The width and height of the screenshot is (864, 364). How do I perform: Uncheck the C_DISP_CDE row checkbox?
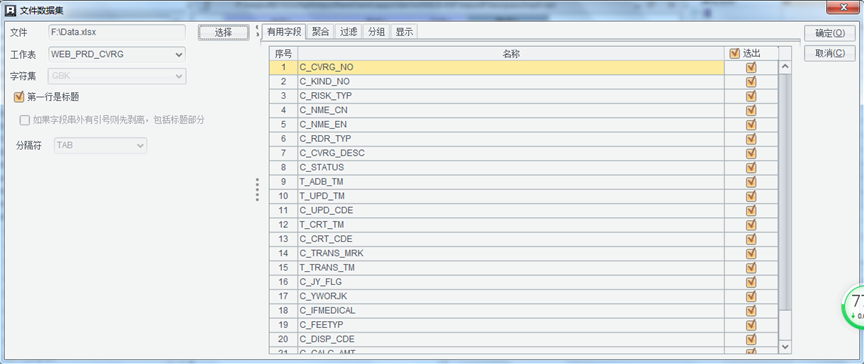(x=751, y=340)
